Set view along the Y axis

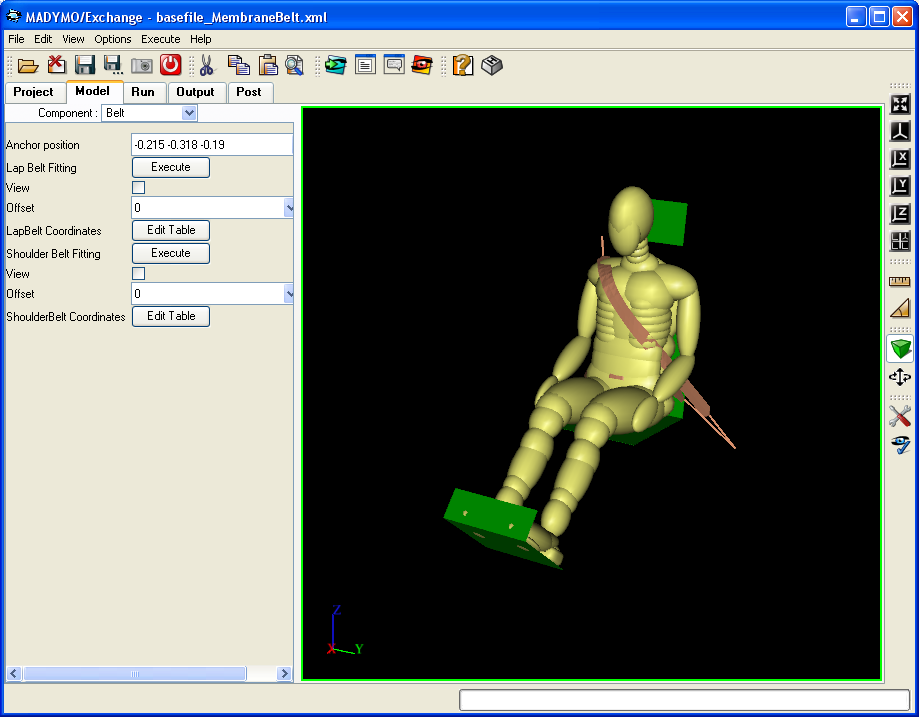click(x=900, y=186)
